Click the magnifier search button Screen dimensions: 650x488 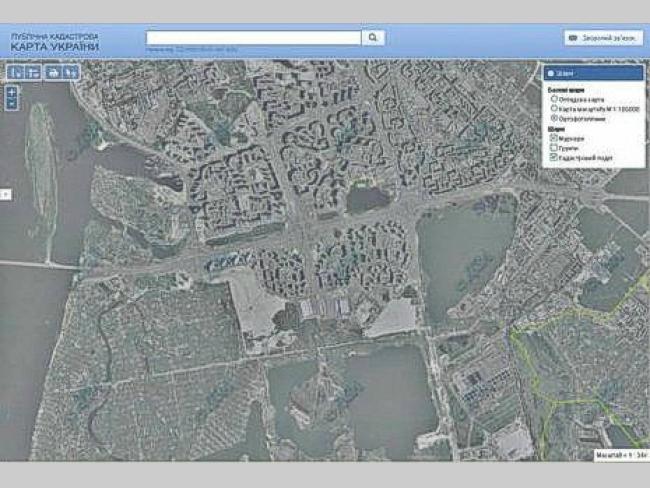[372, 38]
